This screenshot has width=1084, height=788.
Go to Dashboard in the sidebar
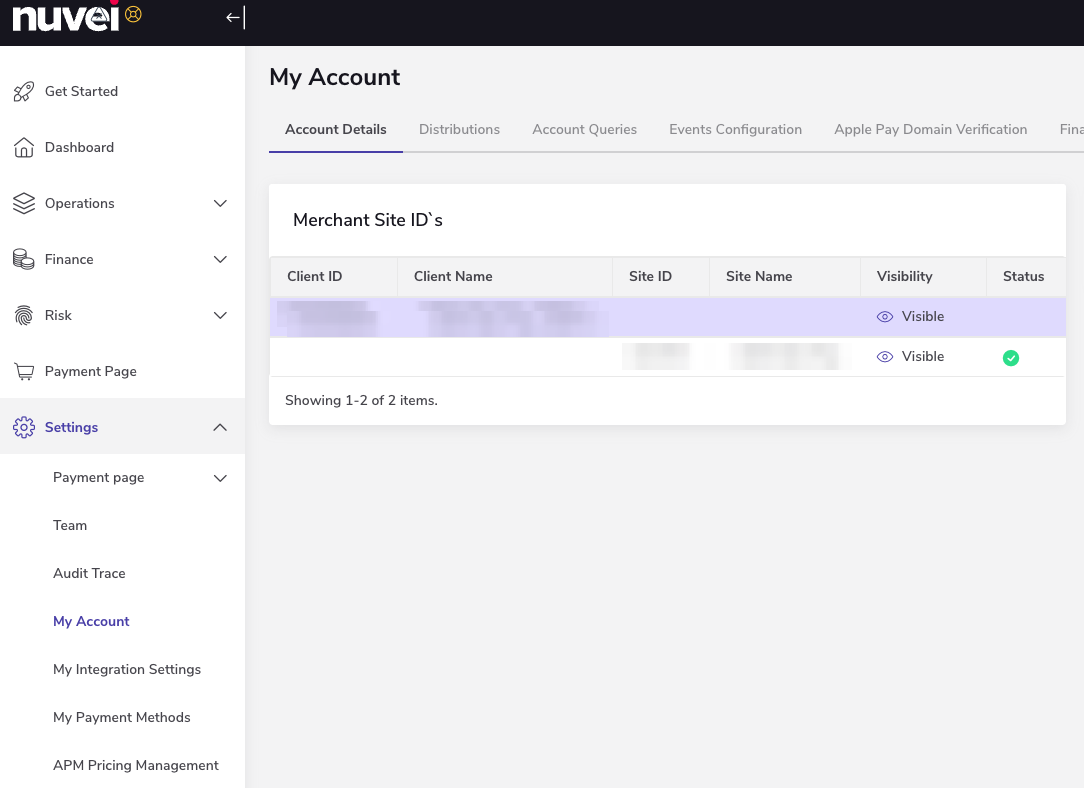pyautogui.click(x=122, y=147)
